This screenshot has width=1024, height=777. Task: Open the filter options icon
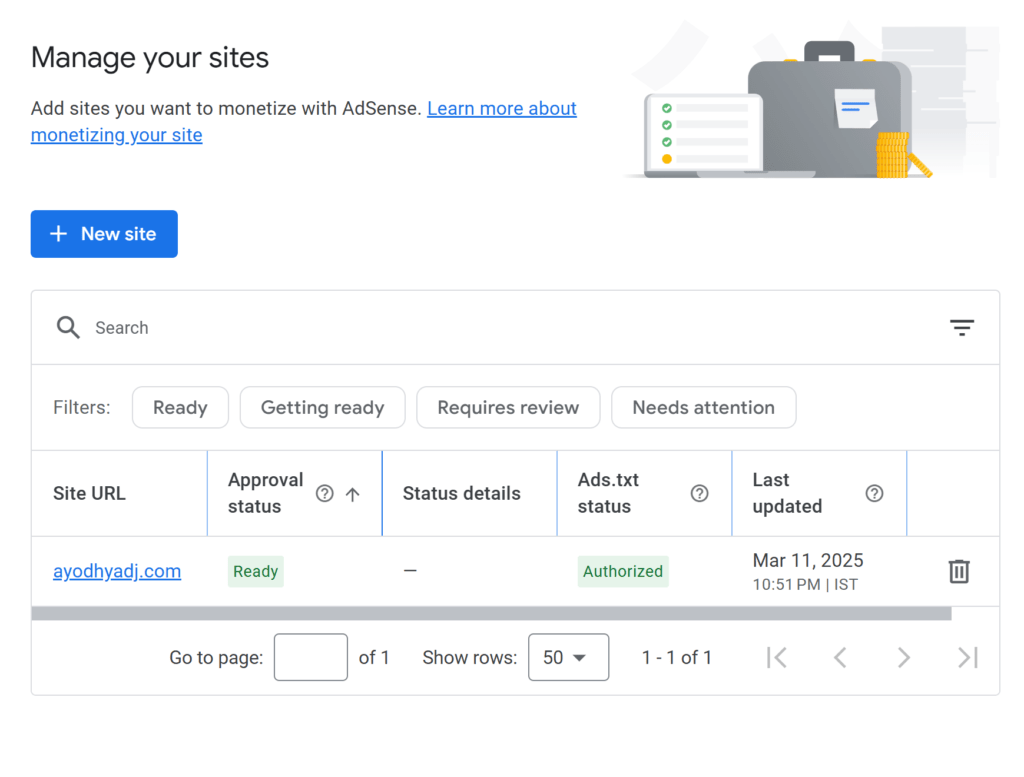tap(961, 327)
